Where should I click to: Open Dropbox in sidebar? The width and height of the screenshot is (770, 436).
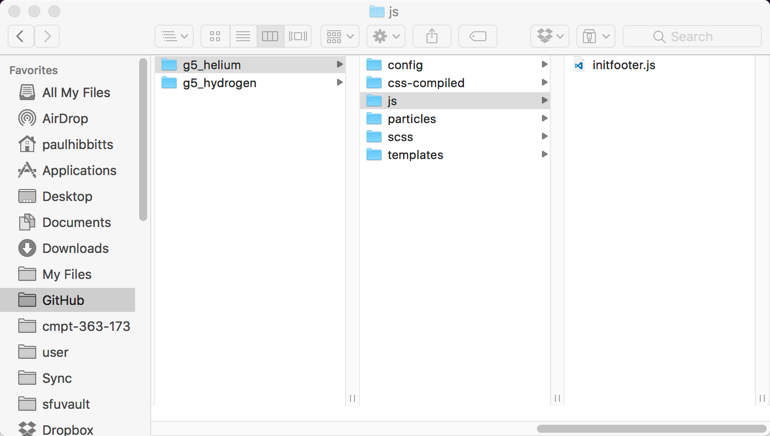[67, 429]
